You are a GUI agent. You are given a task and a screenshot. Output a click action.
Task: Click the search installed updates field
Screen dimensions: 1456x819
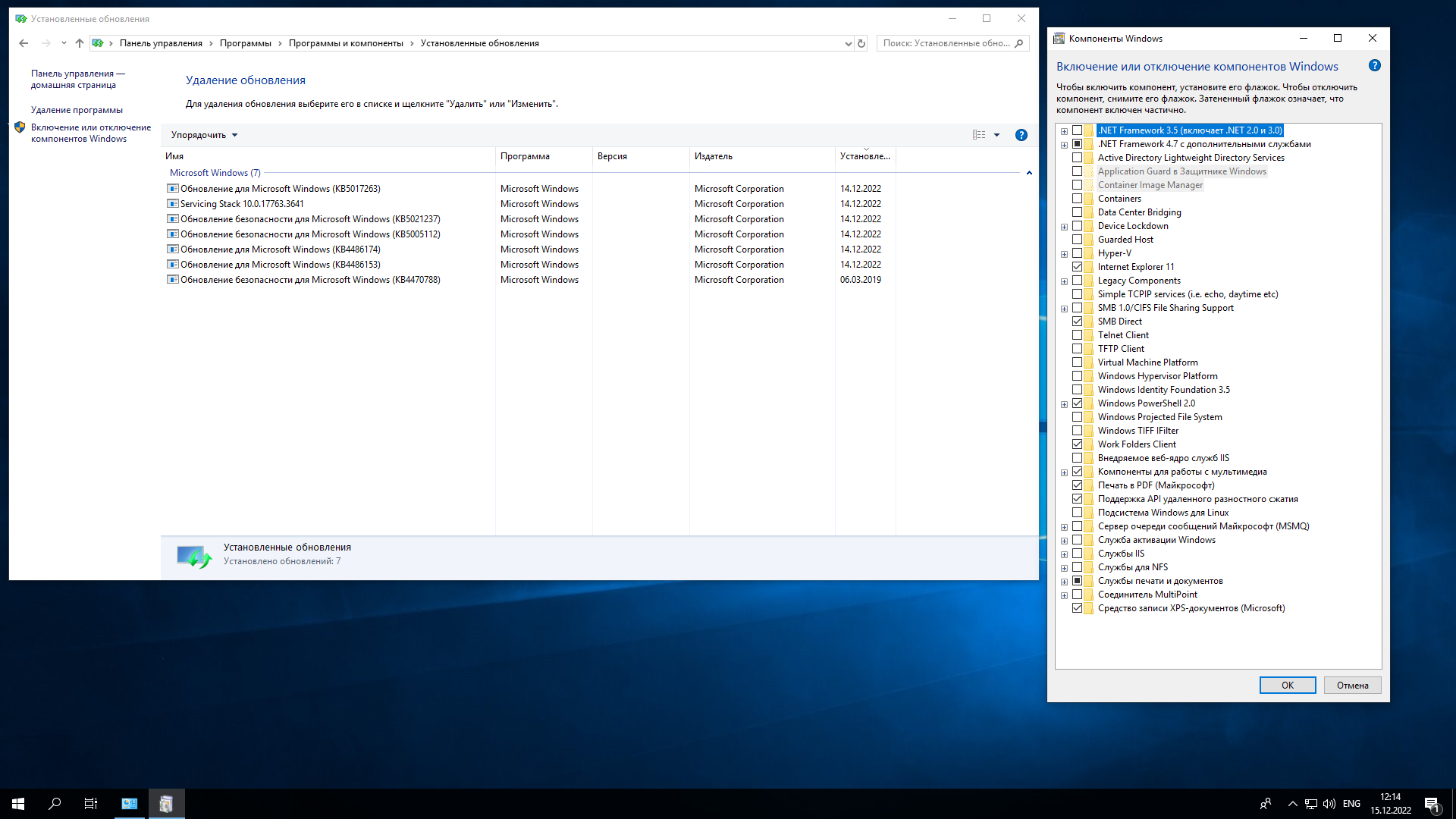pyautogui.click(x=946, y=43)
